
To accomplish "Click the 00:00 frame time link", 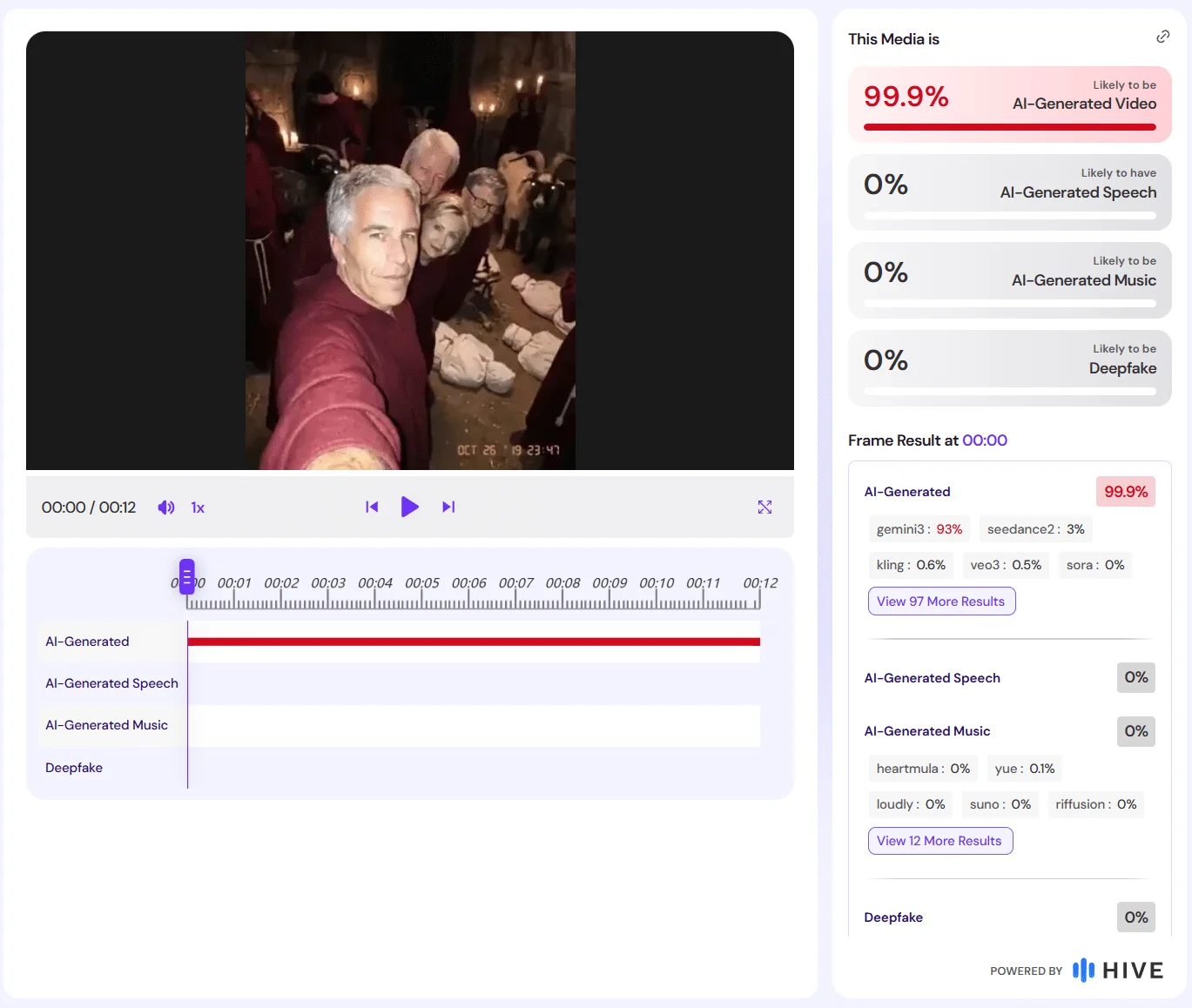I will (985, 440).
